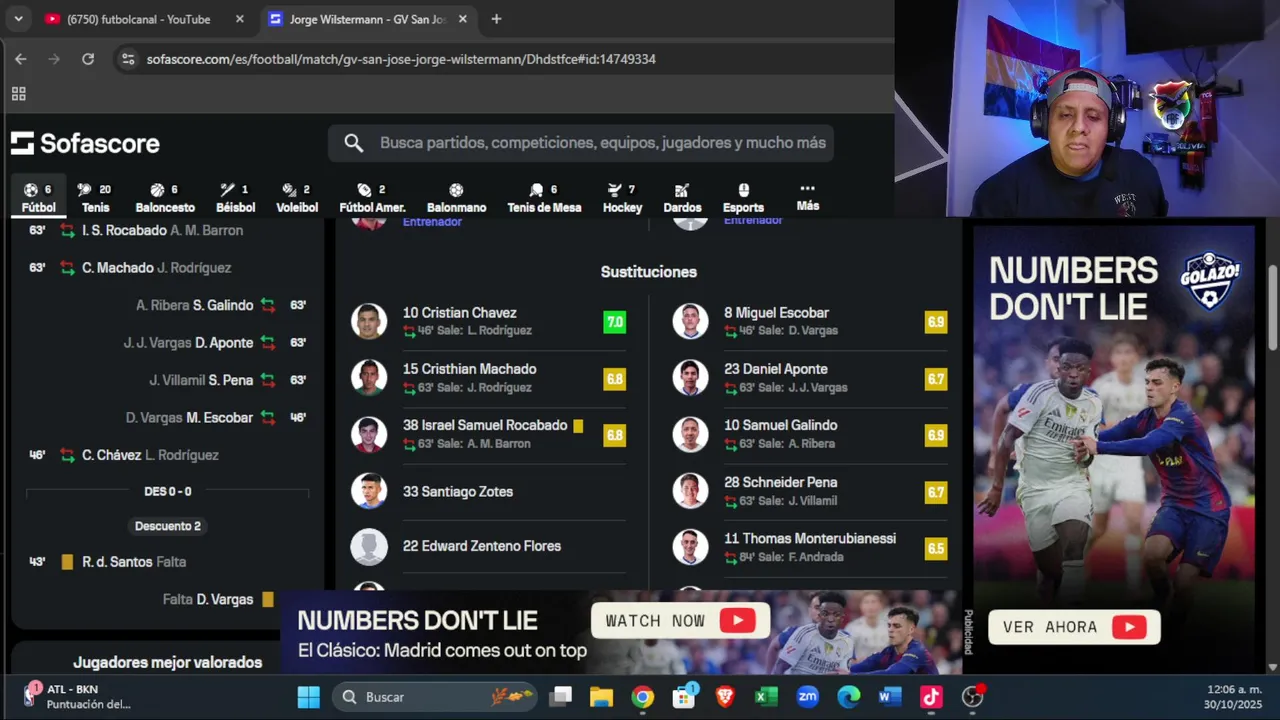Click substitution icon beside D. Aponte
The height and width of the screenshot is (720, 1280).
tap(268, 343)
